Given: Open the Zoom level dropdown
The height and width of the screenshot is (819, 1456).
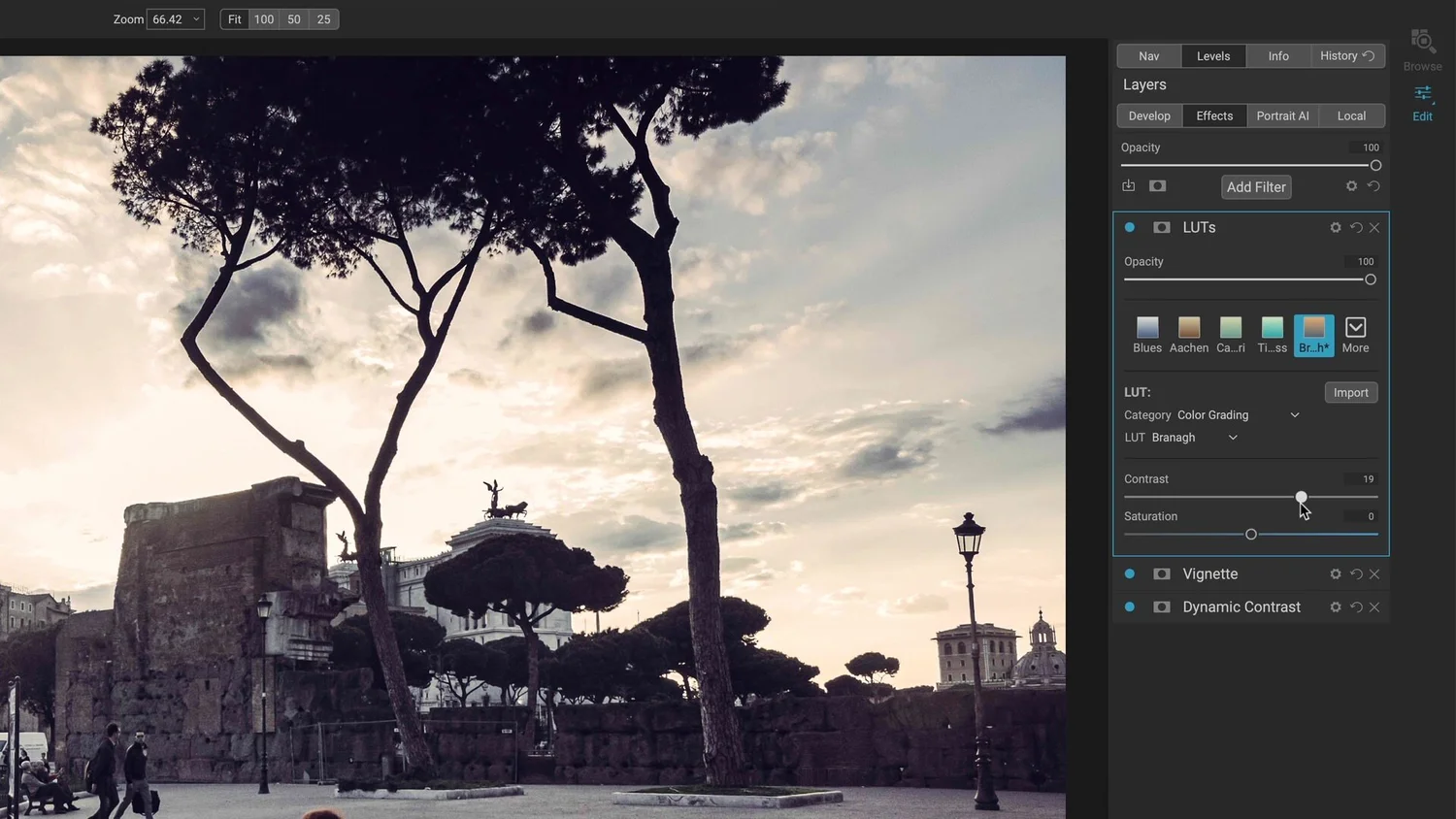Looking at the screenshot, I should coord(175,18).
